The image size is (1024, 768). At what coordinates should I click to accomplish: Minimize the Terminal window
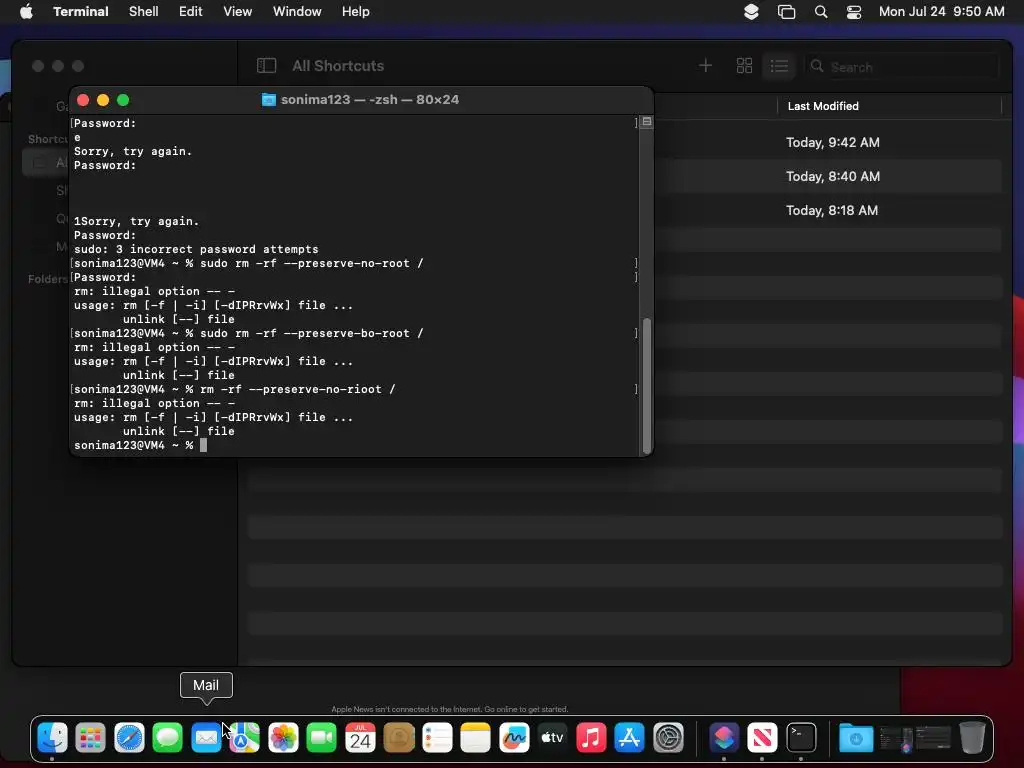coord(103,100)
